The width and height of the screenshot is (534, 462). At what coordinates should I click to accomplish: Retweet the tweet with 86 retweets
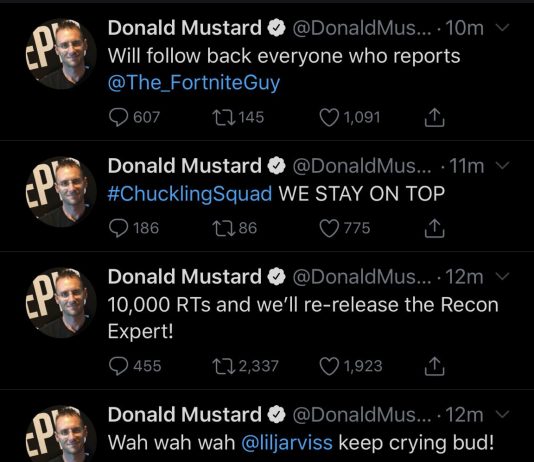click(223, 228)
